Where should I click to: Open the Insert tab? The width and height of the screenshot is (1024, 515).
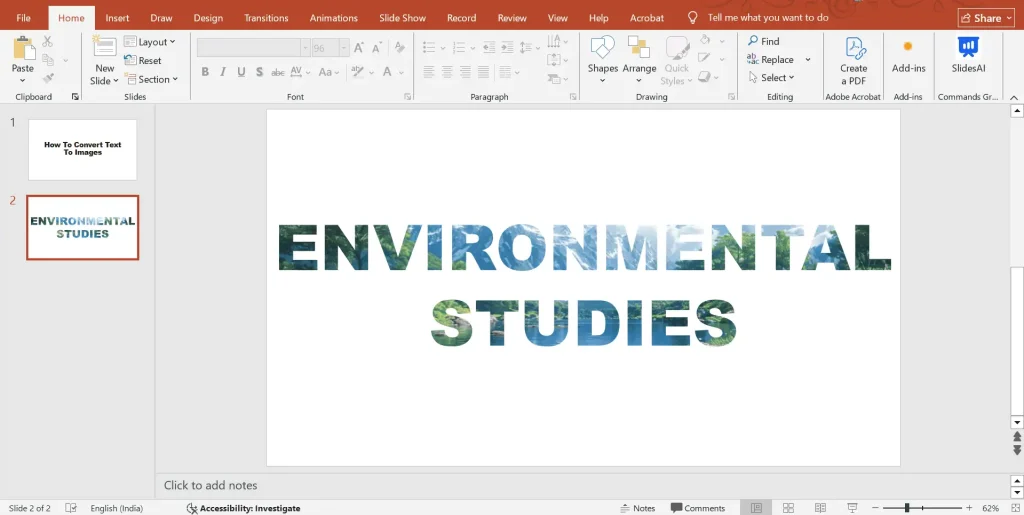pyautogui.click(x=118, y=18)
